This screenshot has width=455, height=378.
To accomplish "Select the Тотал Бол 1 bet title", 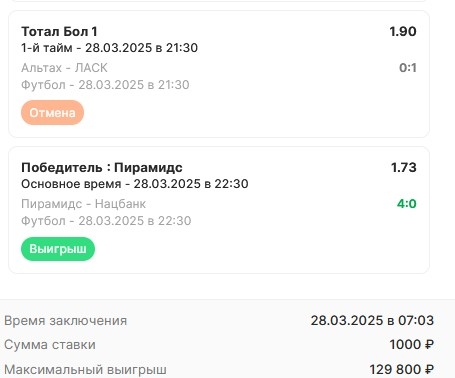I will point(59,31).
